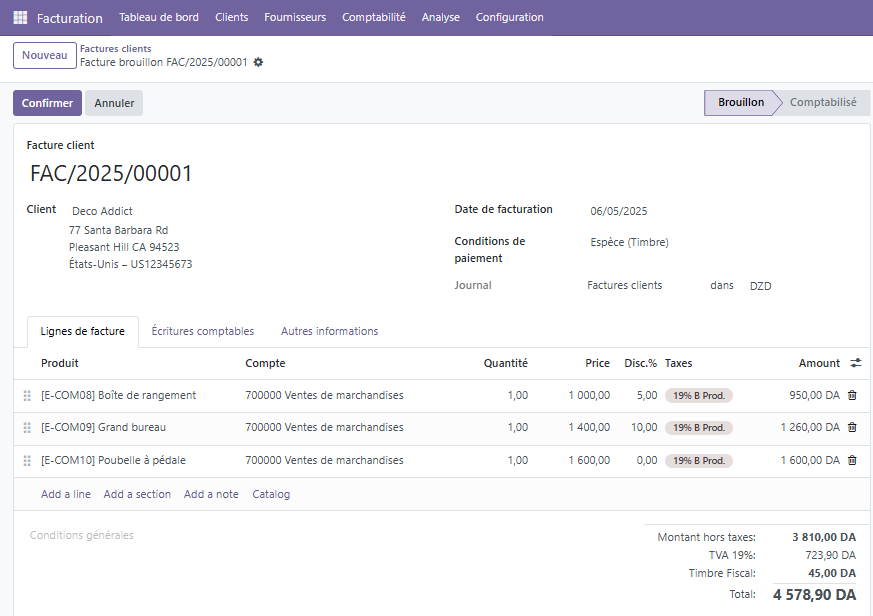
Task: Select the Comptabilisé status stage
Action: point(823,102)
